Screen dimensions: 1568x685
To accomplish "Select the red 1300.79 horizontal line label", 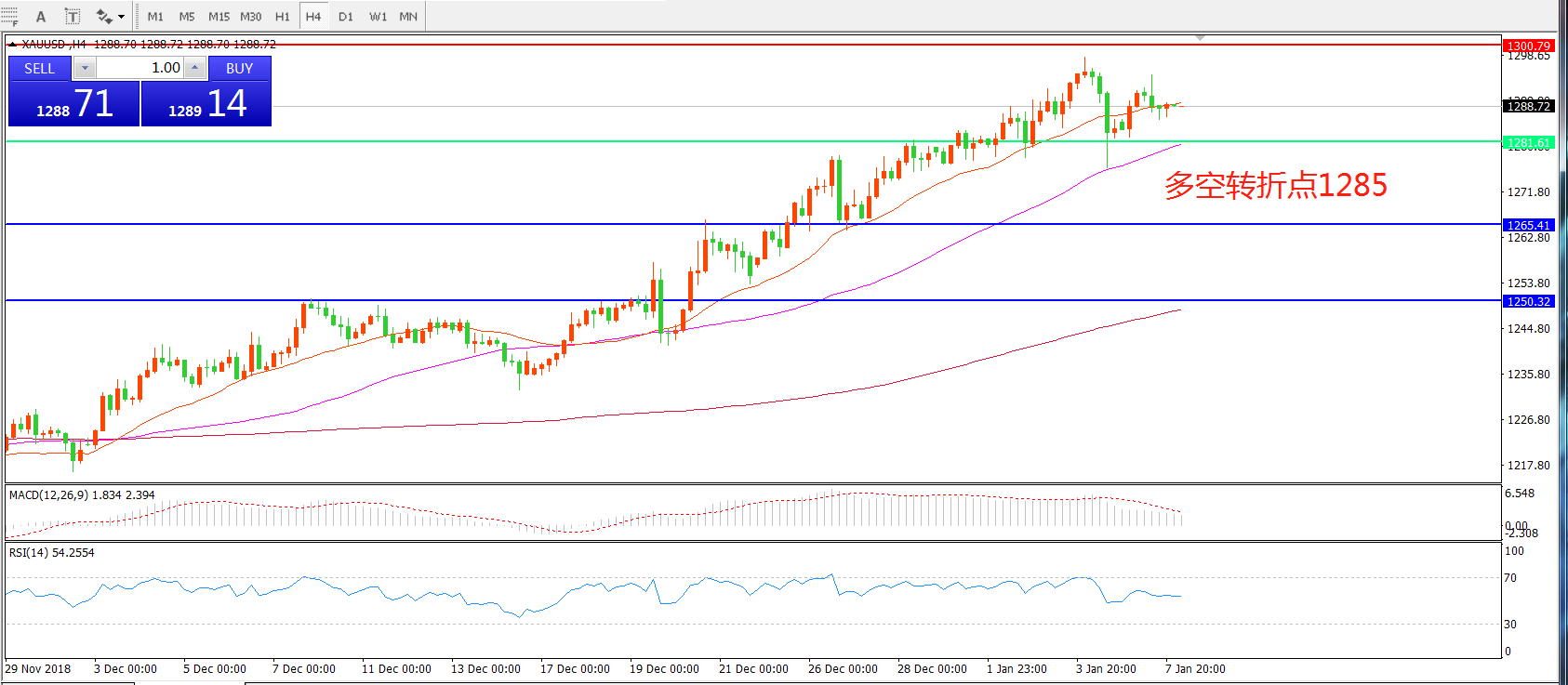I will click(1528, 46).
